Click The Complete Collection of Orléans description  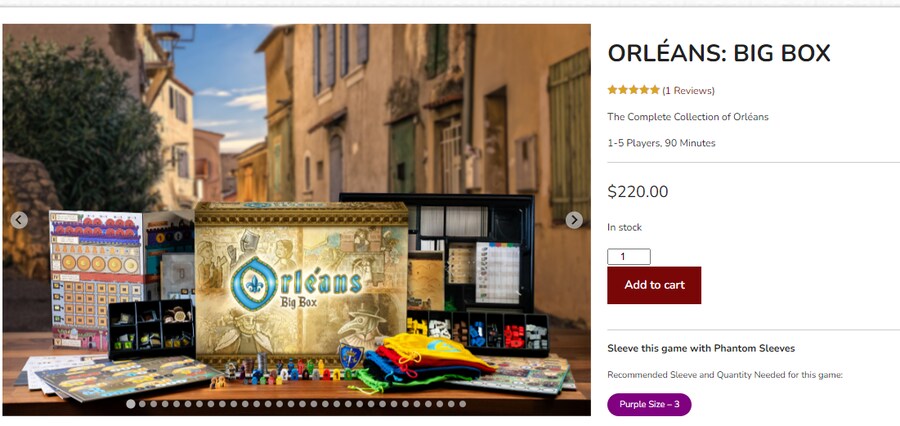pos(688,117)
